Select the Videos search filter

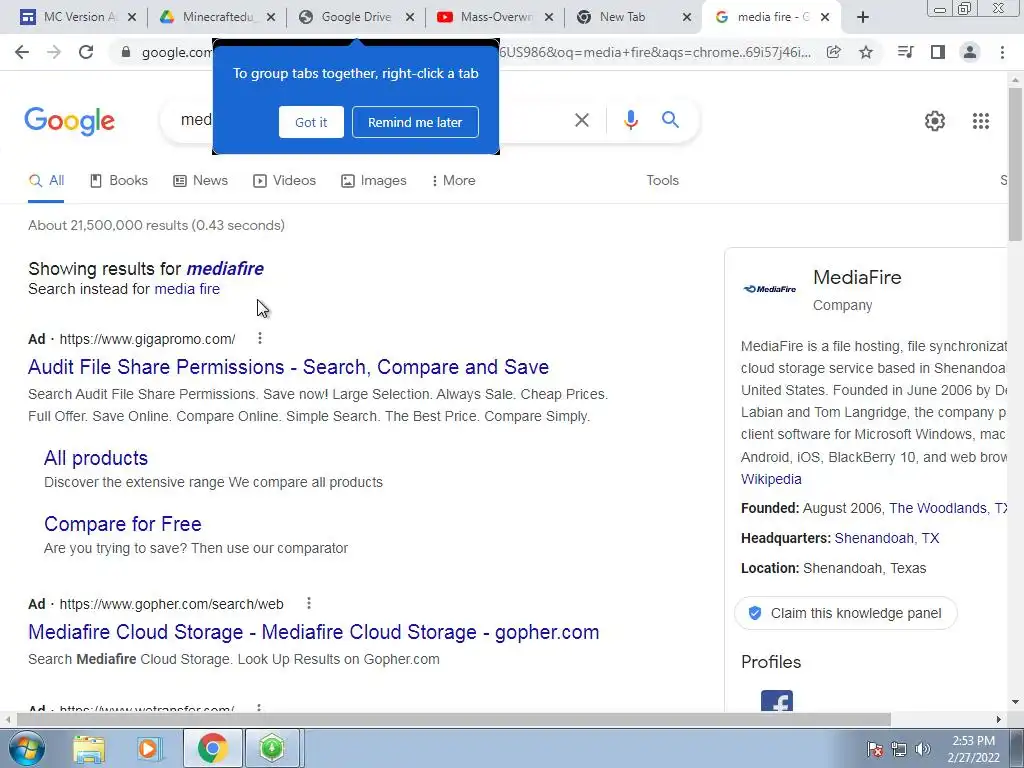pyautogui.click(x=284, y=181)
